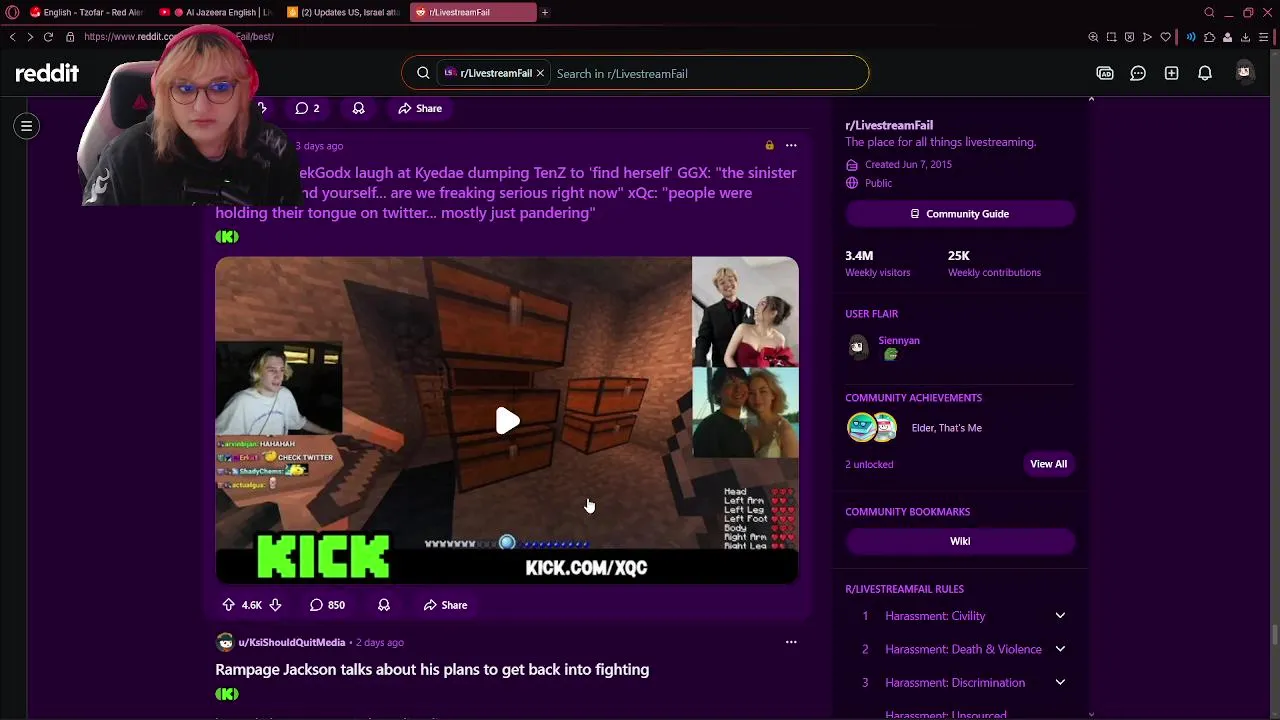Open the browser's My Flow send icon
The height and width of the screenshot is (720, 1280).
(x=1147, y=37)
